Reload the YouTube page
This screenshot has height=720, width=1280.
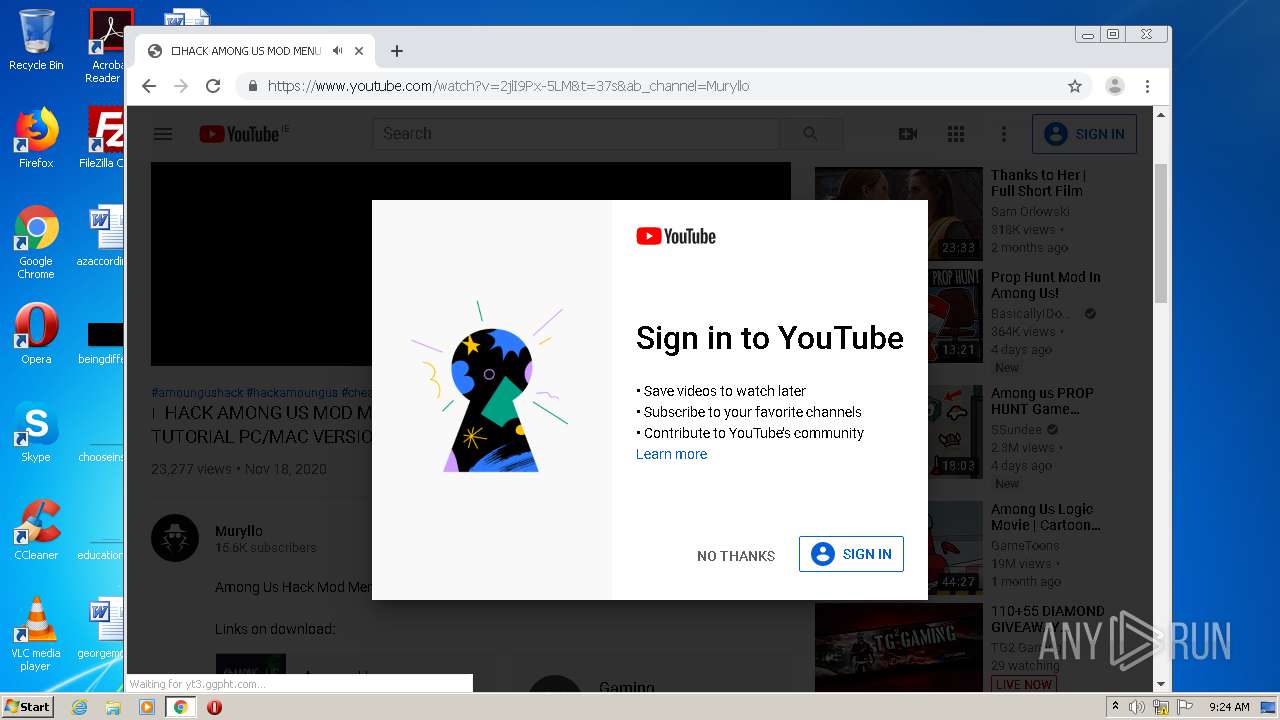[x=213, y=86]
